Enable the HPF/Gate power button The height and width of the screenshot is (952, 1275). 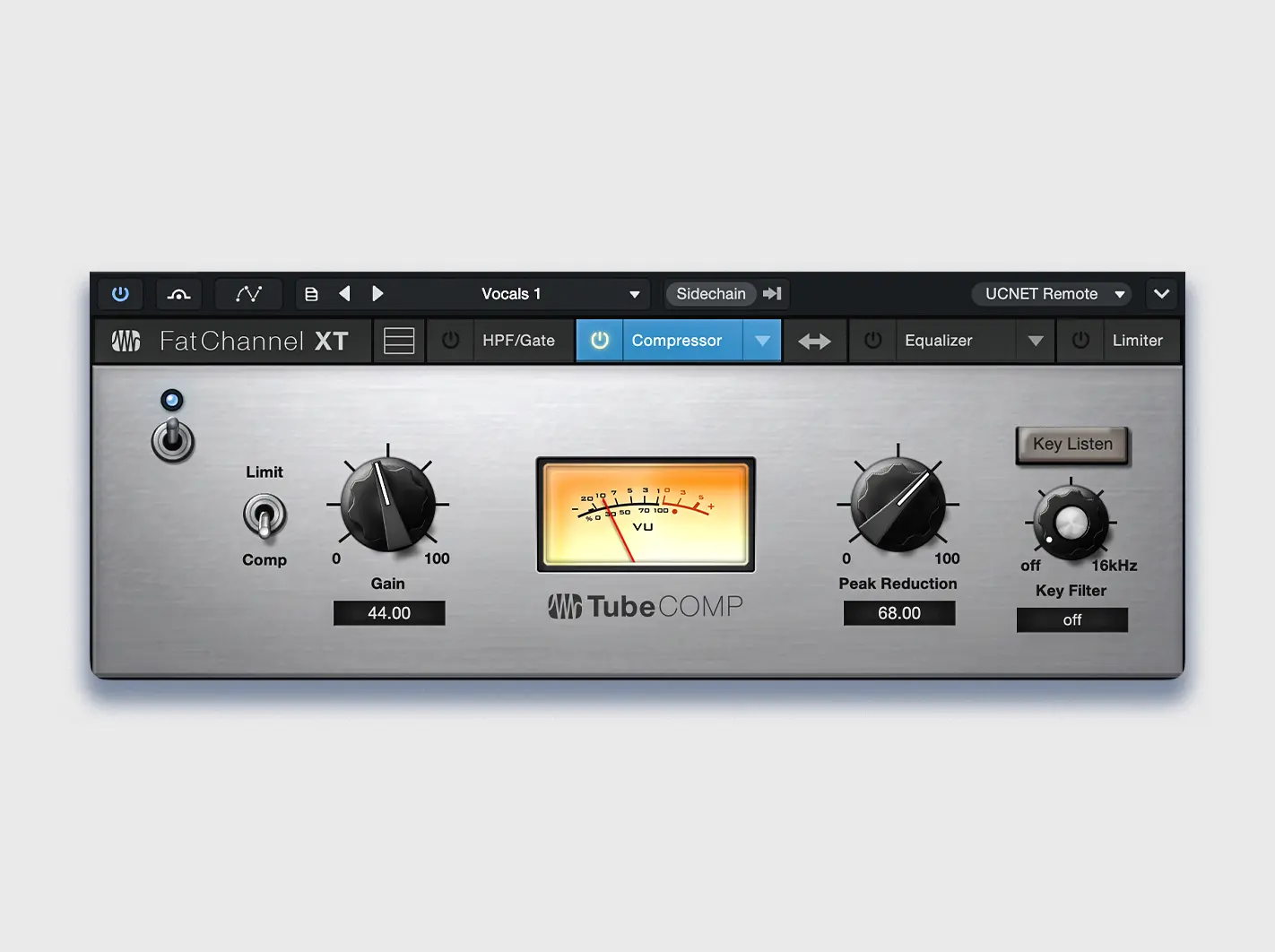(451, 341)
